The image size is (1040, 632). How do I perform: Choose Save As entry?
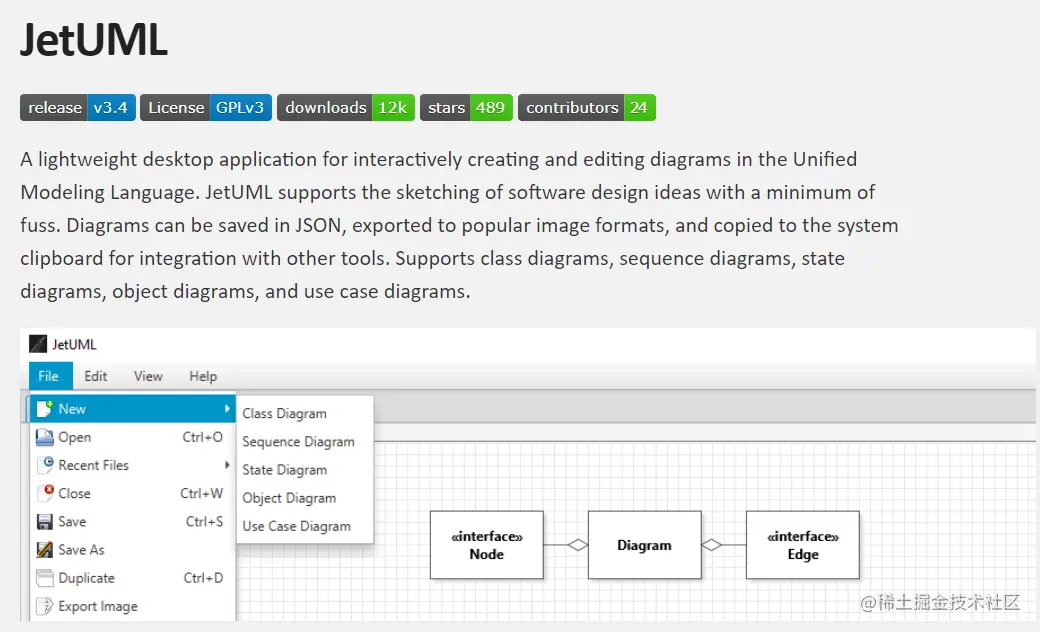(133, 550)
